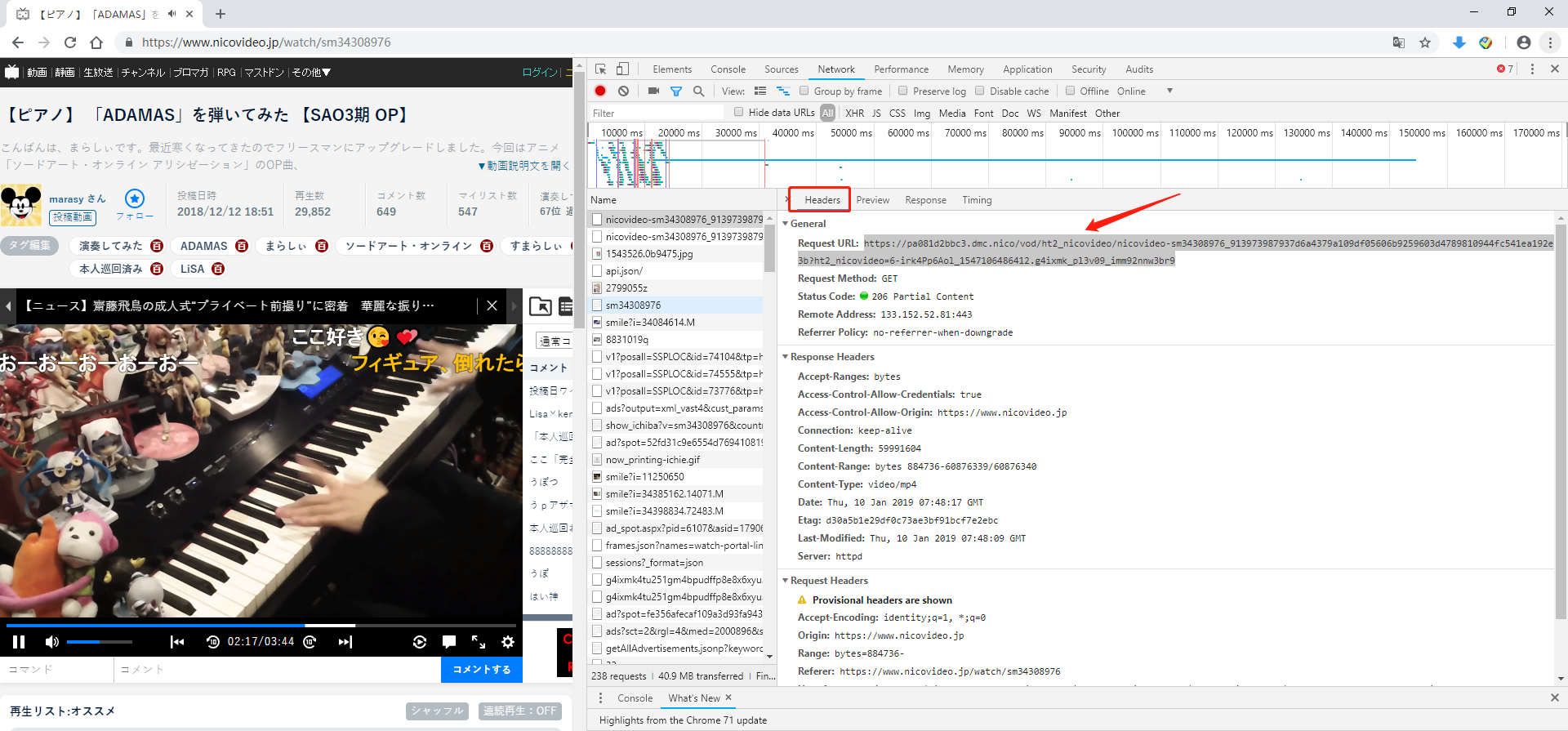Open the Response tab for the request
The width and height of the screenshot is (1568, 731).
click(925, 200)
